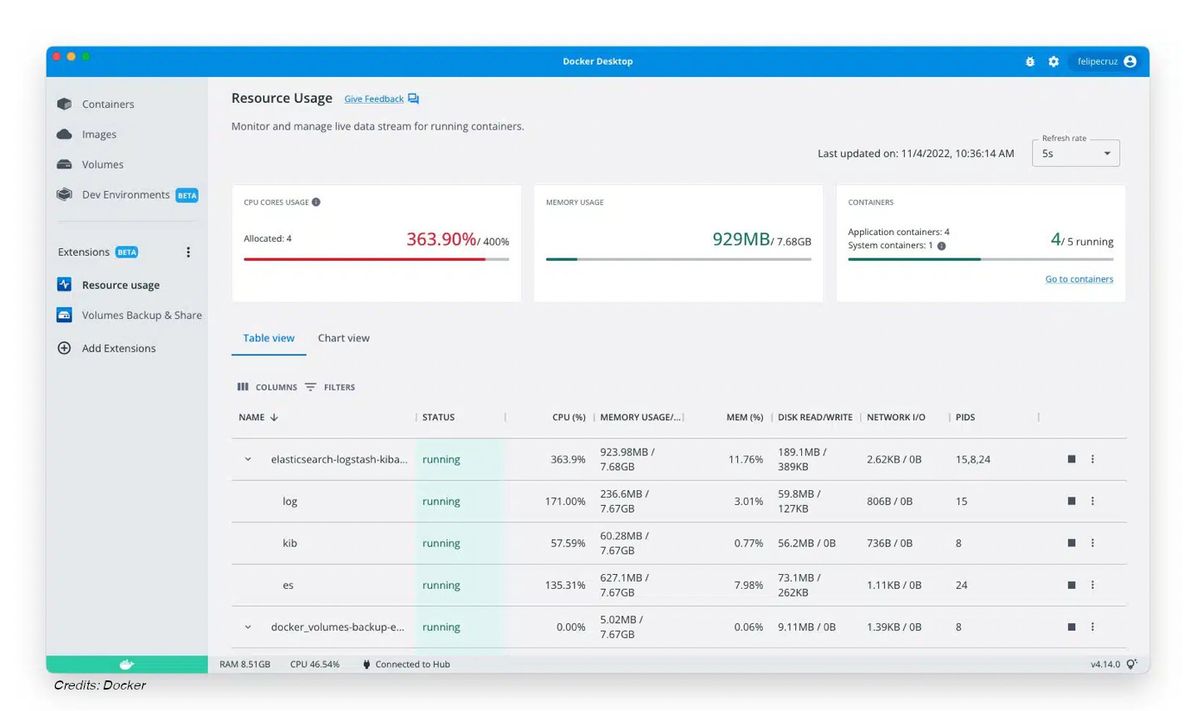
Task: Click the lightbulb icon next to version
Action: click(1131, 664)
